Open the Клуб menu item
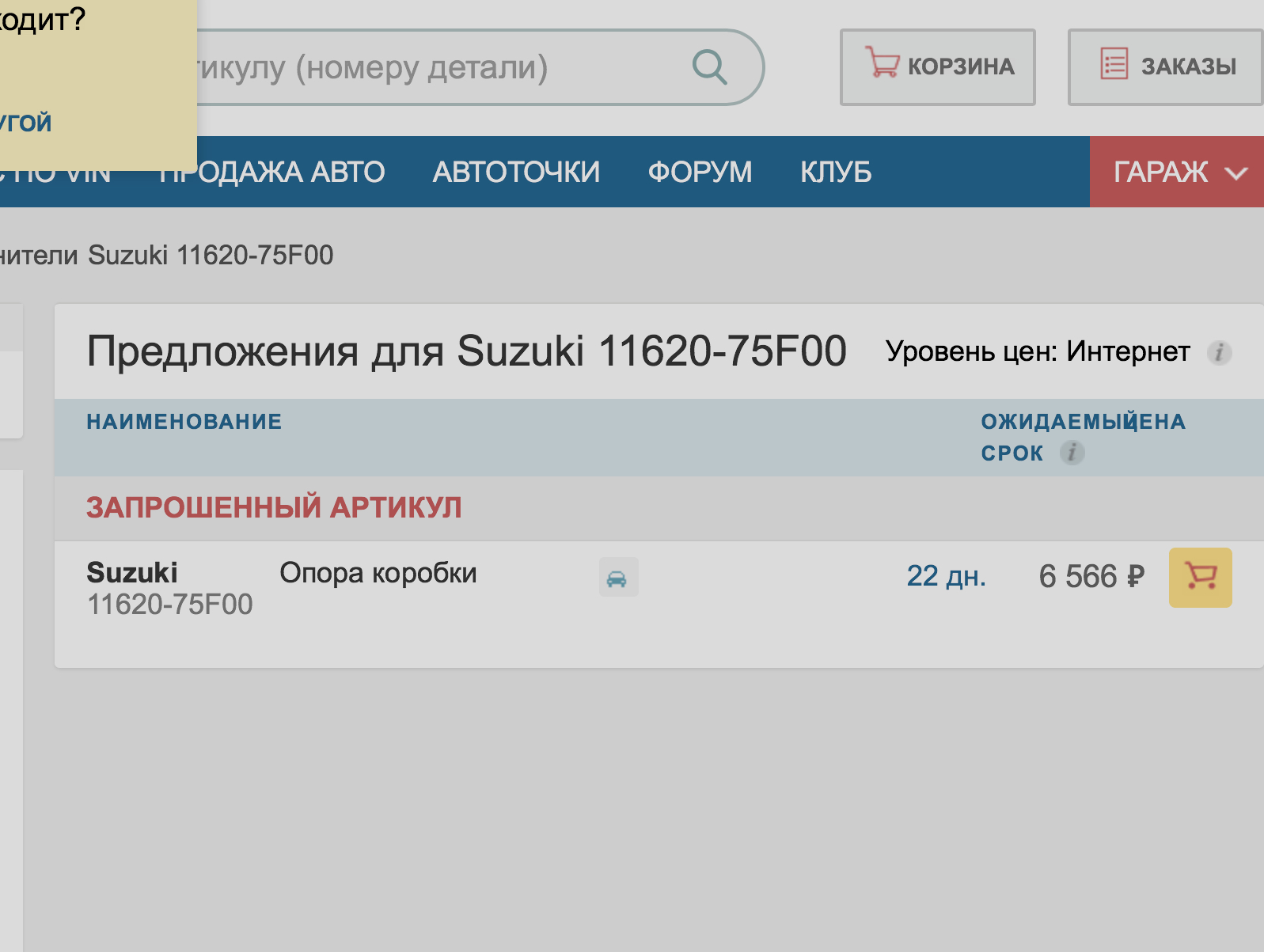 click(836, 172)
